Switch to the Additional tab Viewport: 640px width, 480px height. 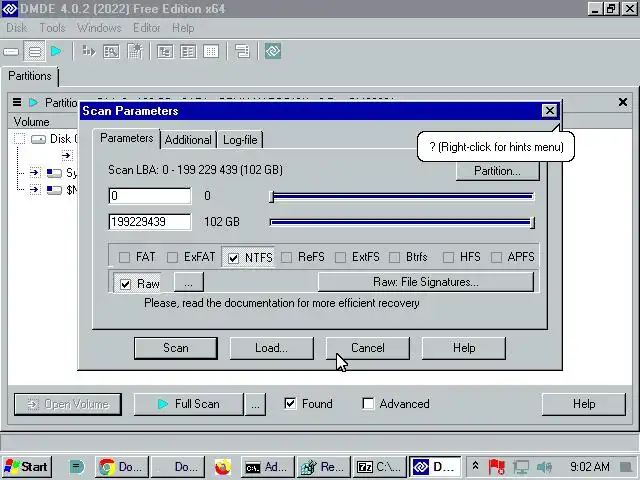pos(188,140)
